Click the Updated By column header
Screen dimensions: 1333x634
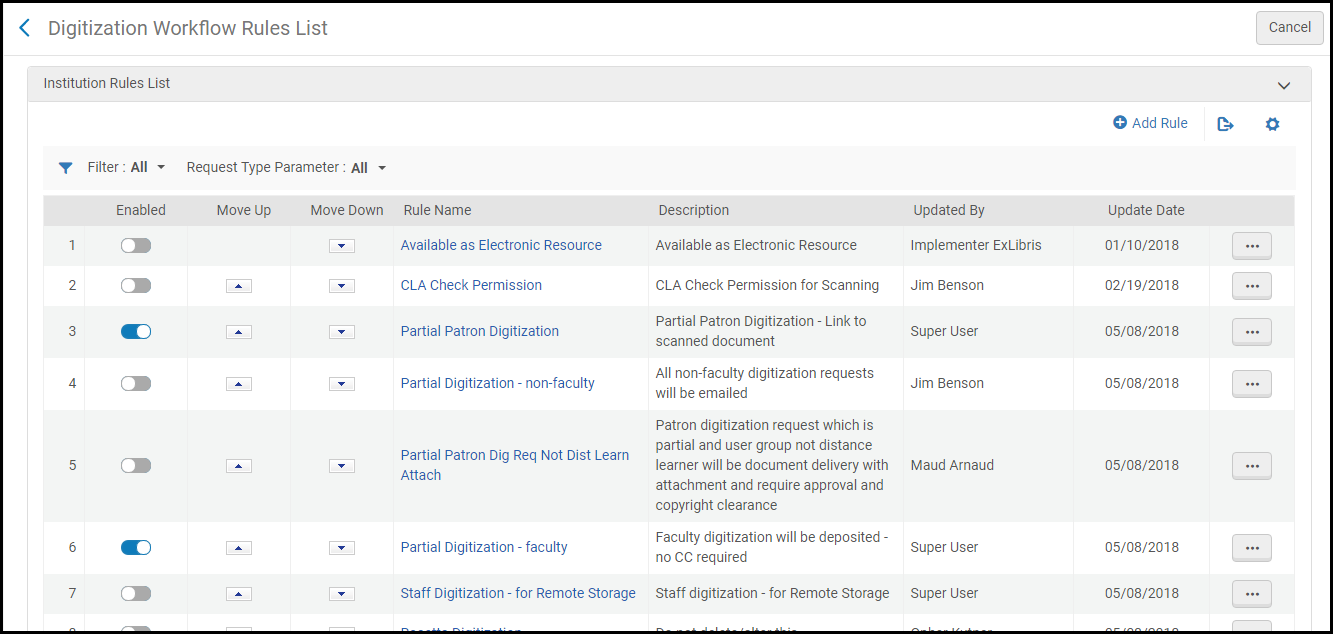pos(949,210)
